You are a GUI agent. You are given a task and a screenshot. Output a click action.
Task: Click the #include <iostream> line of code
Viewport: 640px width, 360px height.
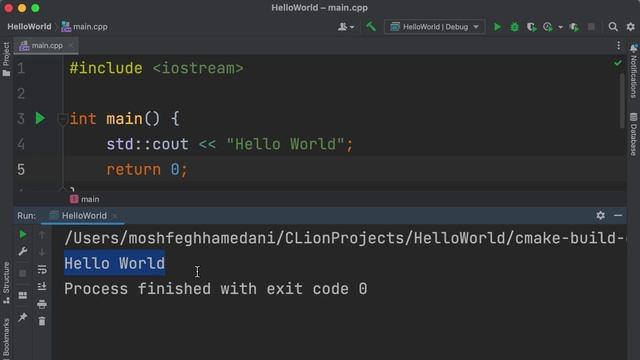(156, 68)
